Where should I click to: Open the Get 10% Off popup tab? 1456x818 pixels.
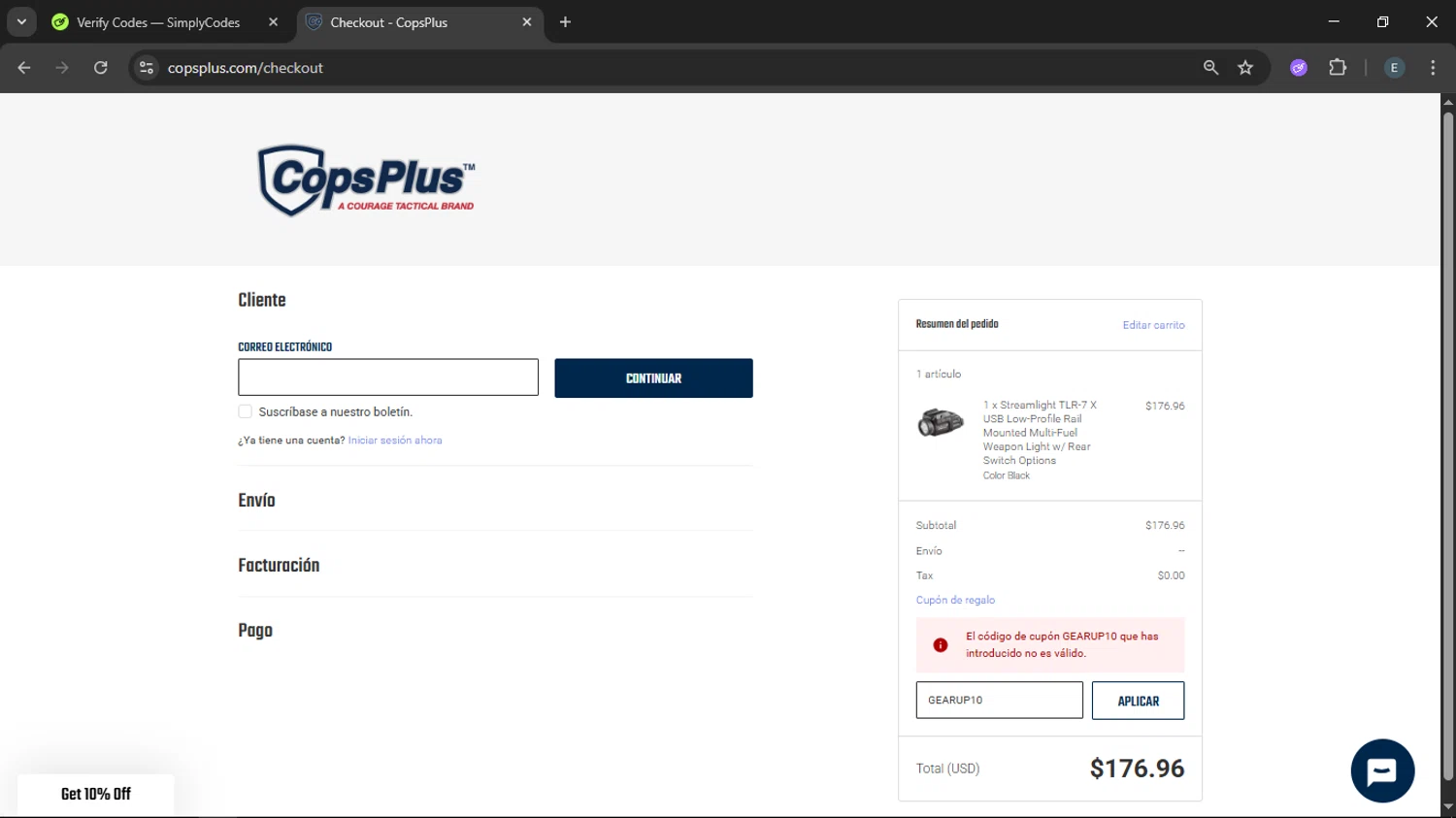pyautogui.click(x=96, y=795)
